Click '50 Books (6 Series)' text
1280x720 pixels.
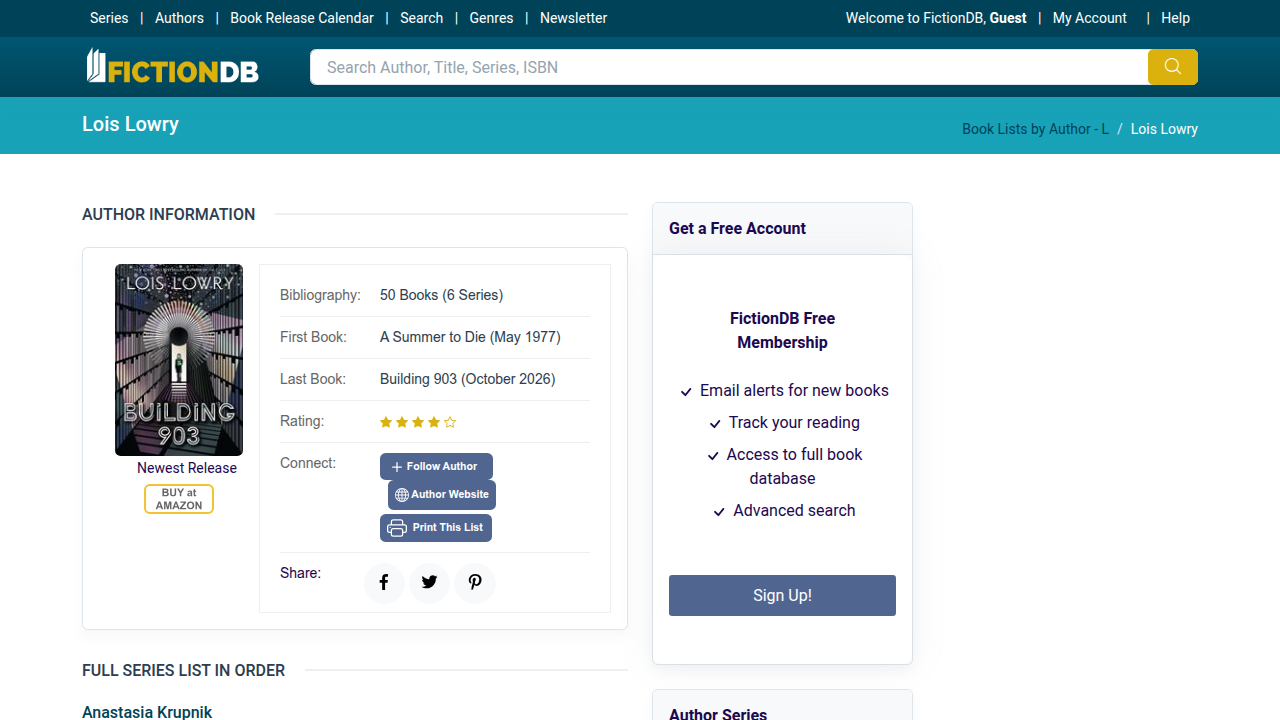[x=441, y=295]
